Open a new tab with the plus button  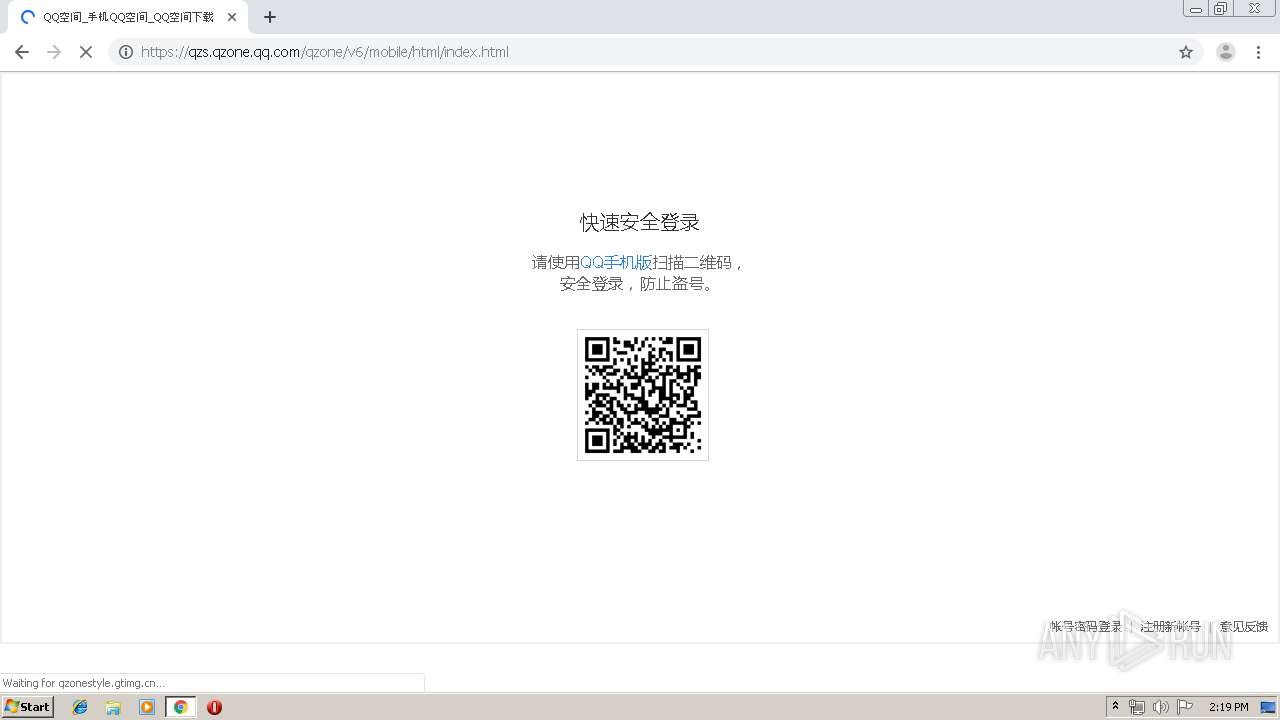pos(270,17)
